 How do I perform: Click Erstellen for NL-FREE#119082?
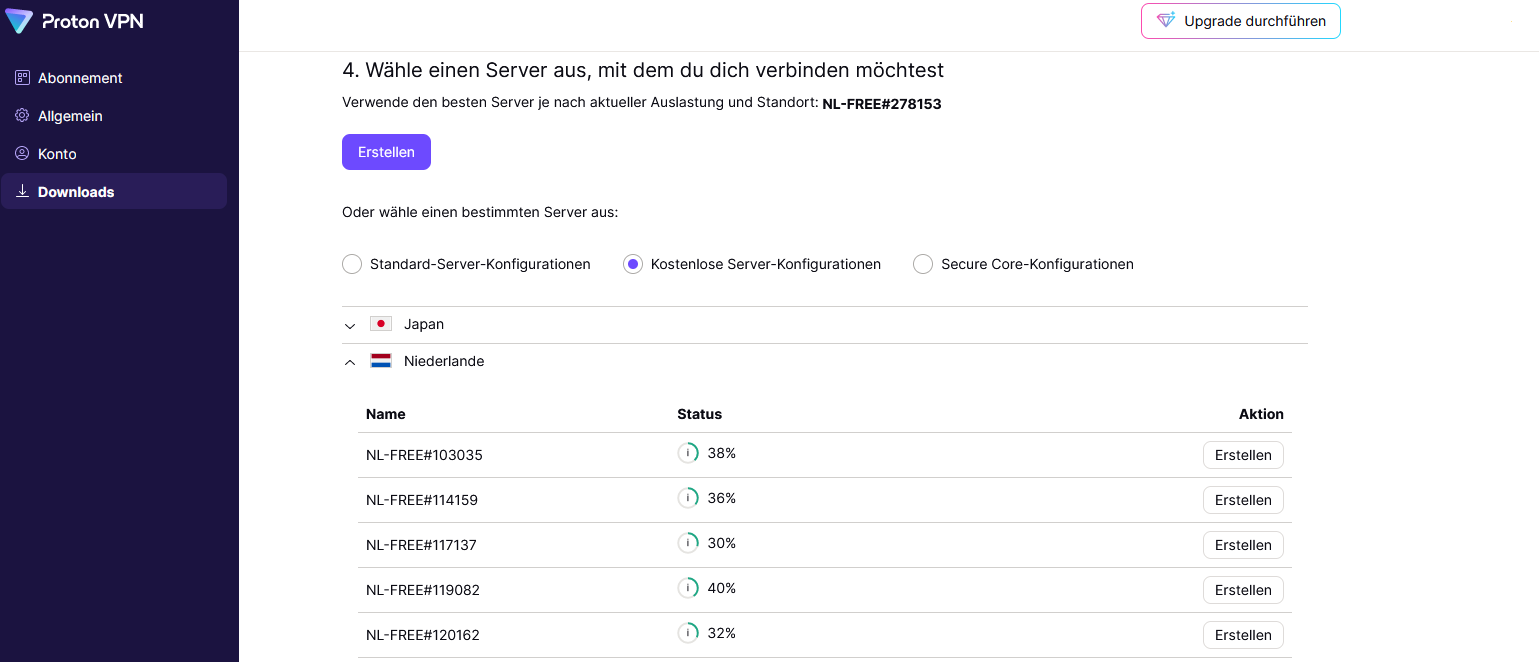tap(1243, 590)
